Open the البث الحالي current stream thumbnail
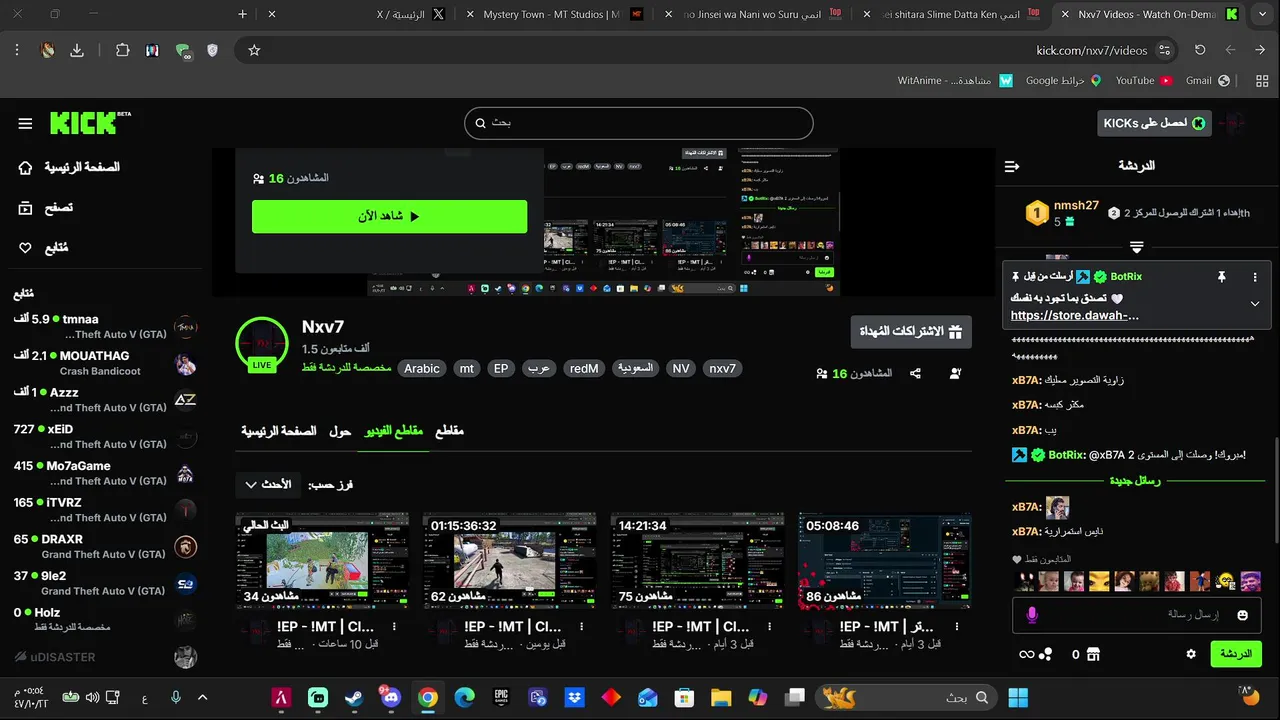 click(x=322, y=561)
